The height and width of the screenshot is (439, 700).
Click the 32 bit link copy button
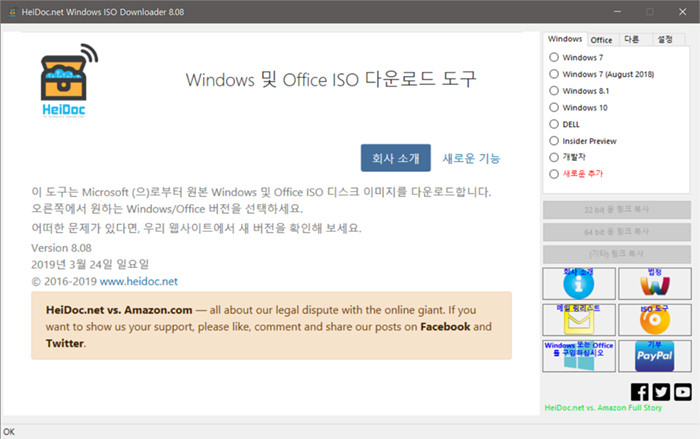point(617,209)
